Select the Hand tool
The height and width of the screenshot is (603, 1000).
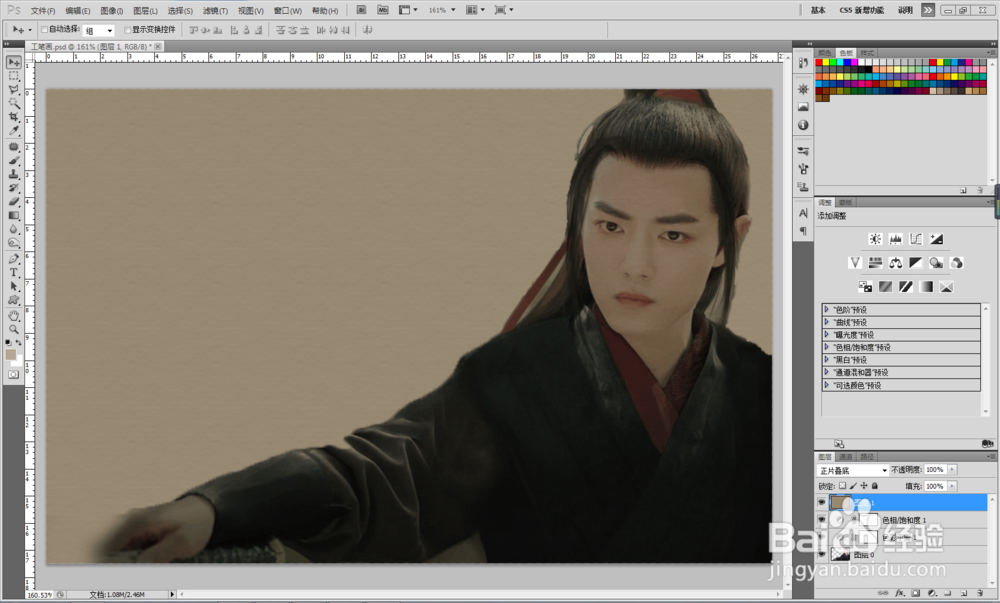(13, 316)
